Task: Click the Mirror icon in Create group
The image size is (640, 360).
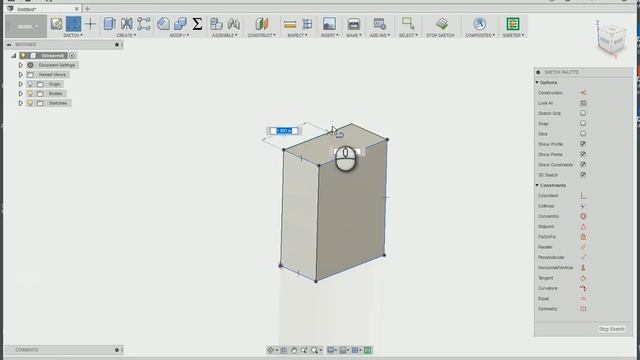Action: click(127, 24)
